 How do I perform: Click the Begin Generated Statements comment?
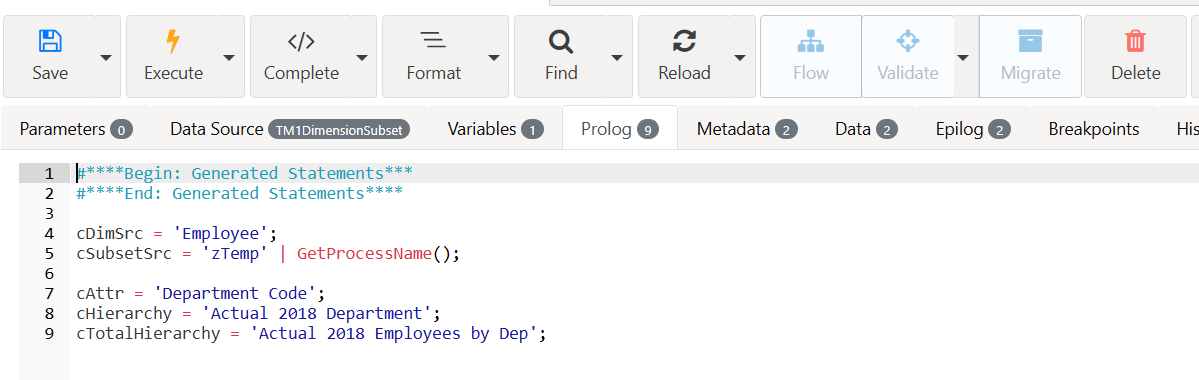245,173
